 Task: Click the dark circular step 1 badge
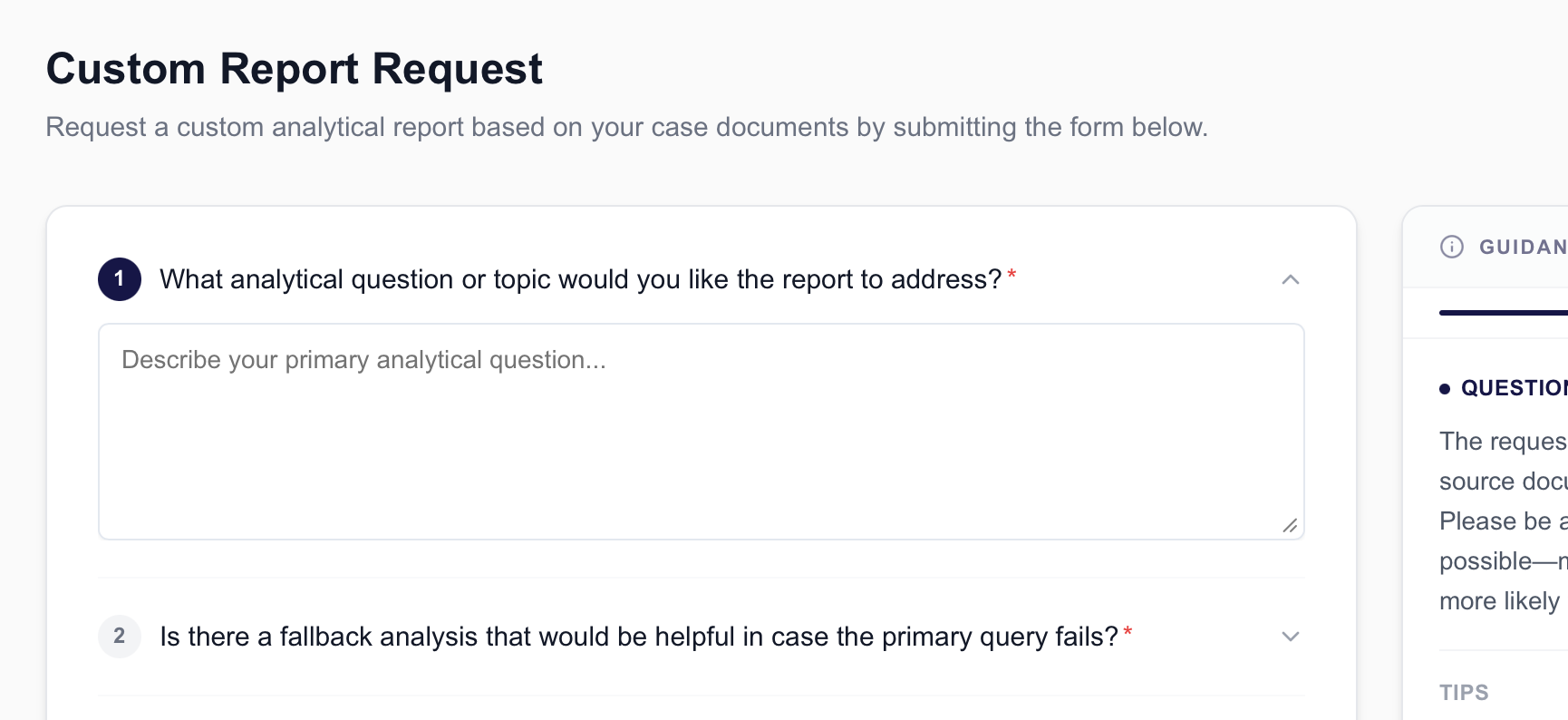point(119,278)
